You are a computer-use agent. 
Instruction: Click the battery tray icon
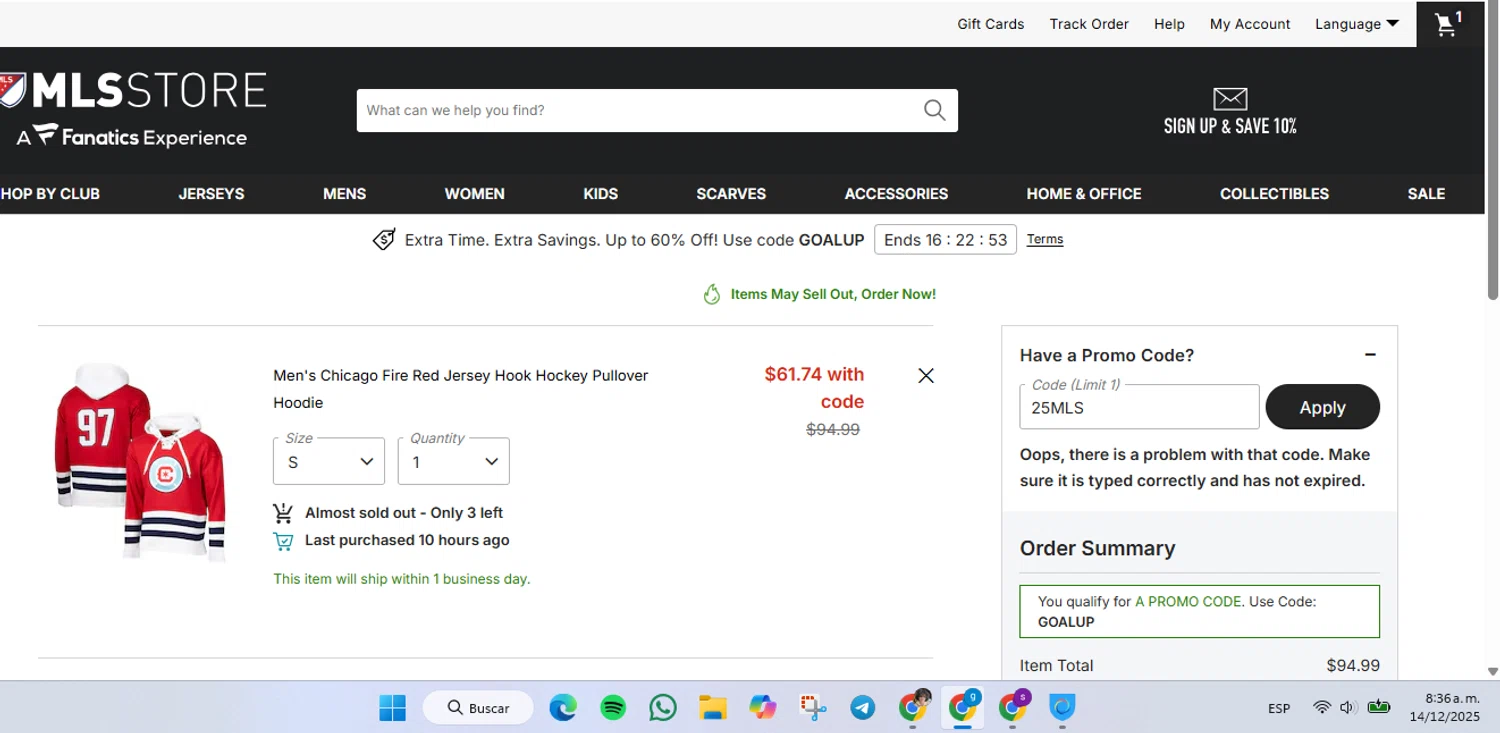coord(1379,707)
